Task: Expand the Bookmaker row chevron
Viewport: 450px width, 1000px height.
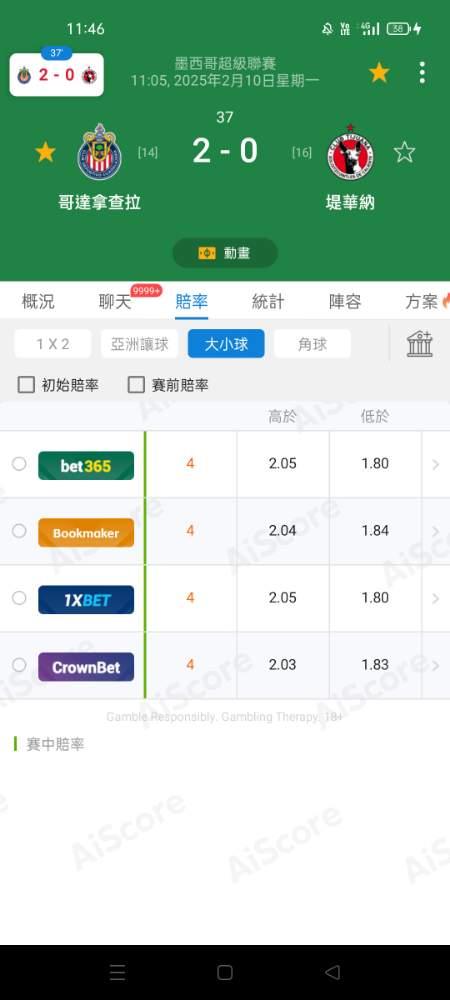Action: (x=436, y=531)
